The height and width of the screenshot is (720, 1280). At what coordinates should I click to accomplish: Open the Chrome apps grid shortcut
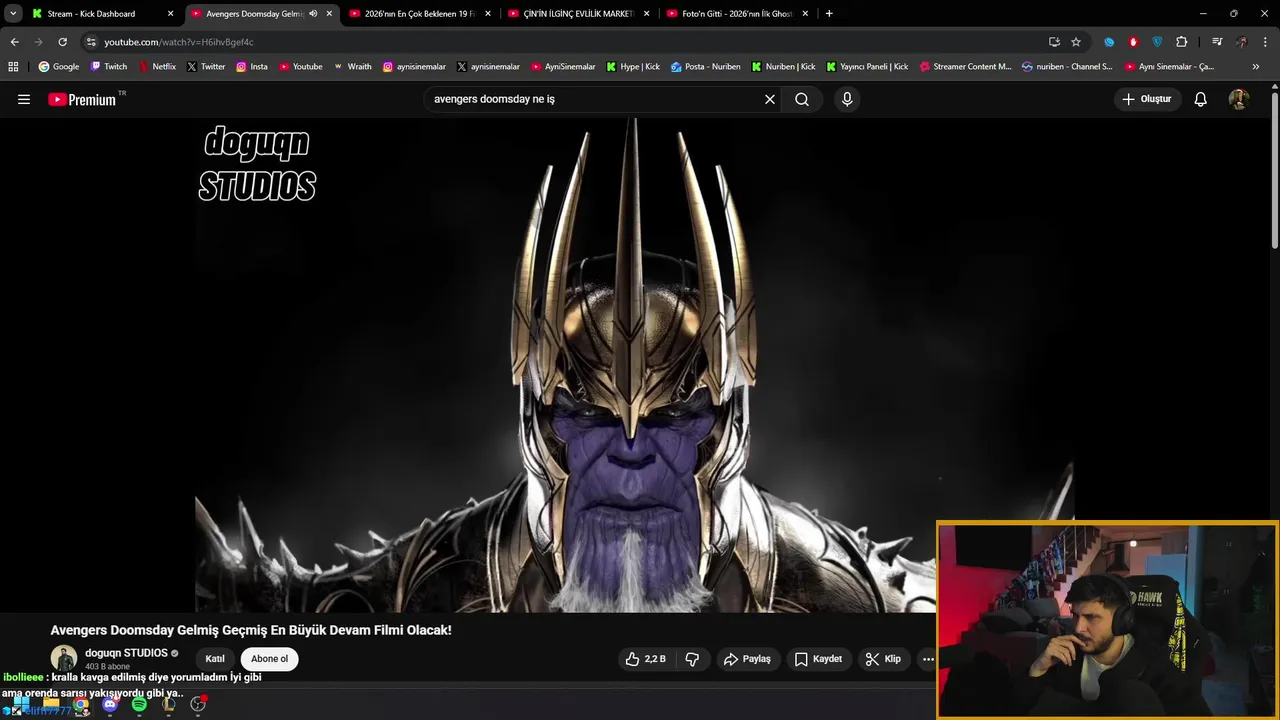tap(13, 67)
